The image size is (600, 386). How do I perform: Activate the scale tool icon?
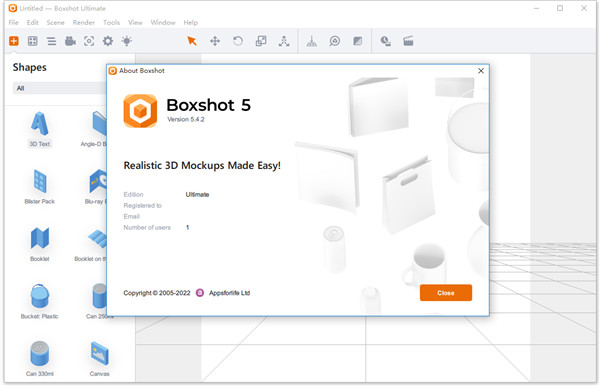pos(261,41)
